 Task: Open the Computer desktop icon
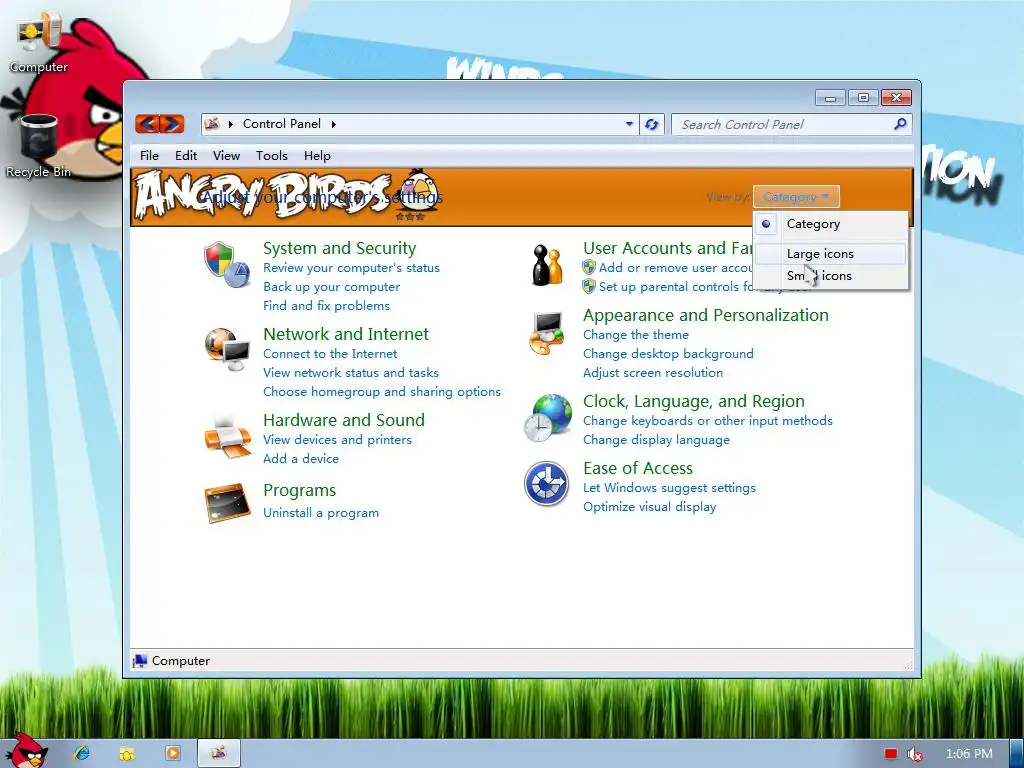click(x=39, y=44)
